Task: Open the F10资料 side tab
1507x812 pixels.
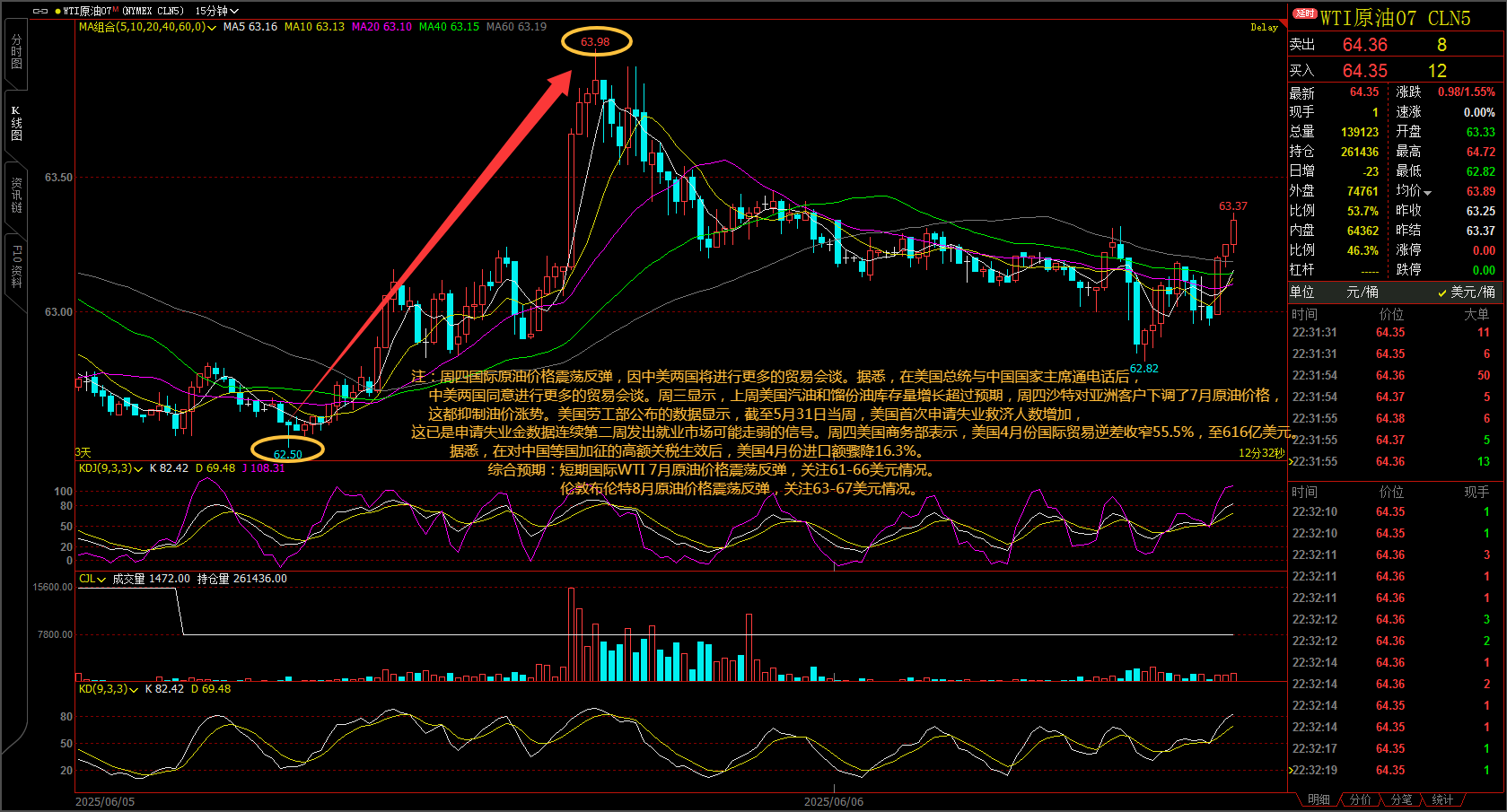Action: click(x=16, y=266)
